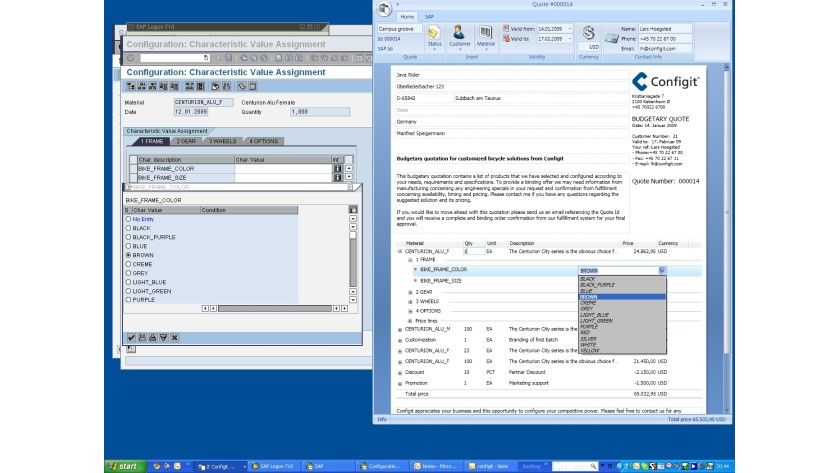
Task: Click the Material barcode icon
Action: [485, 33]
